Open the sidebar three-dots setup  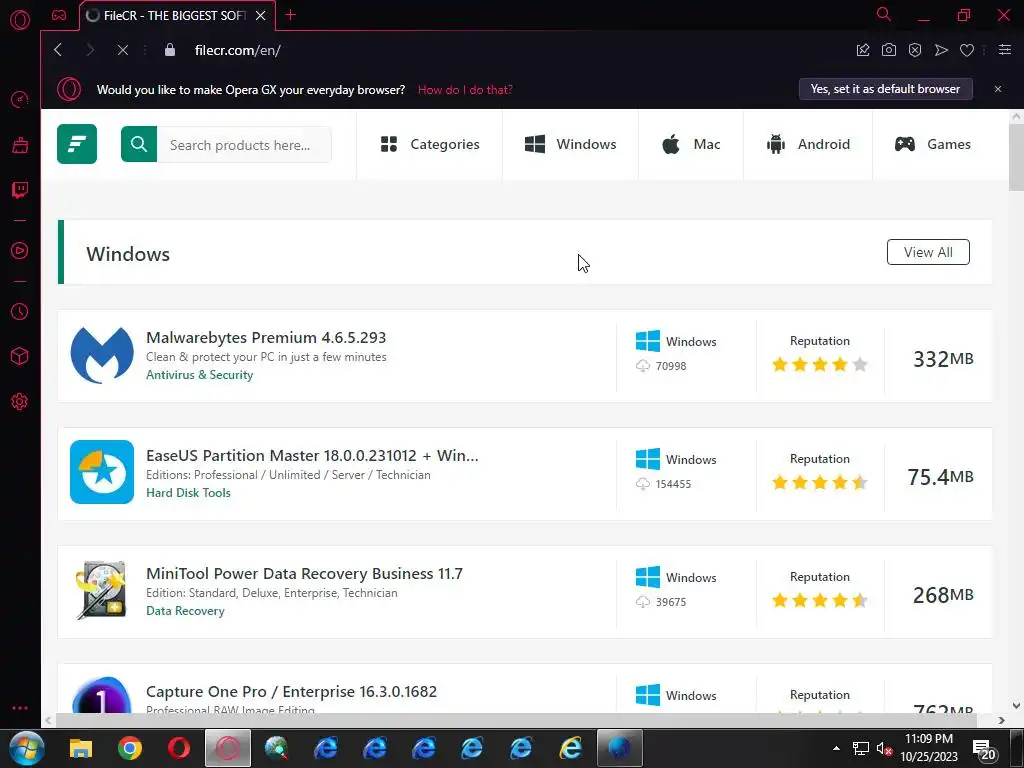click(x=20, y=708)
